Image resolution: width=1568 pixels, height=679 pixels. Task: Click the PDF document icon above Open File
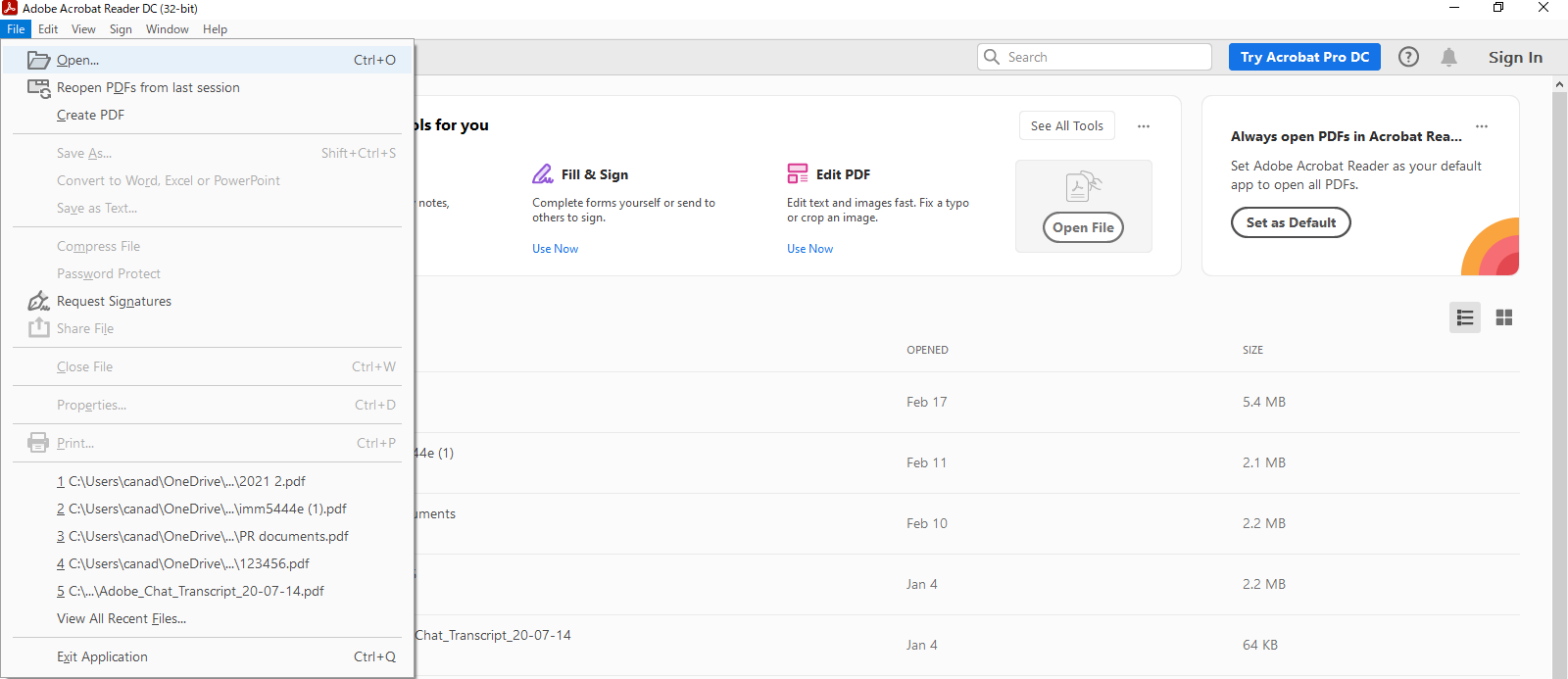[1083, 186]
